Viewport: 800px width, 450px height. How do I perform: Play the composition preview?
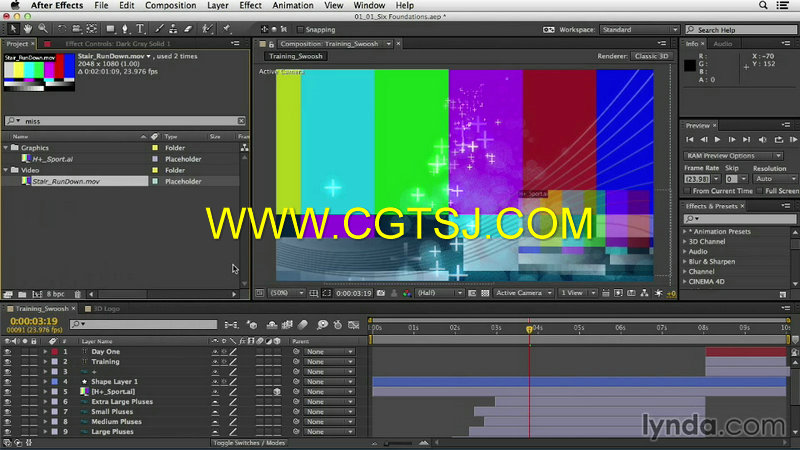click(x=717, y=139)
